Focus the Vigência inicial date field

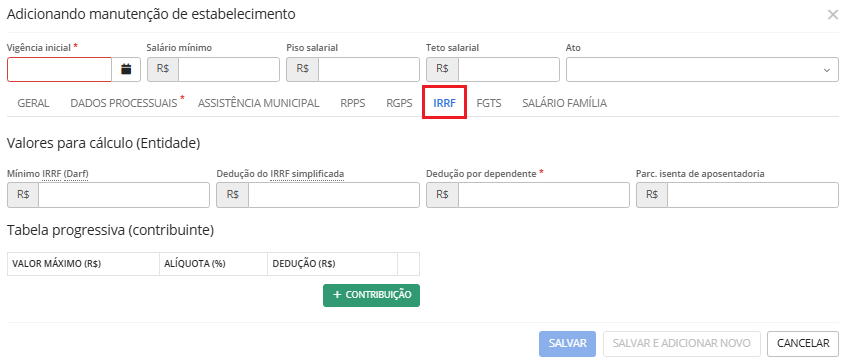tap(60, 69)
